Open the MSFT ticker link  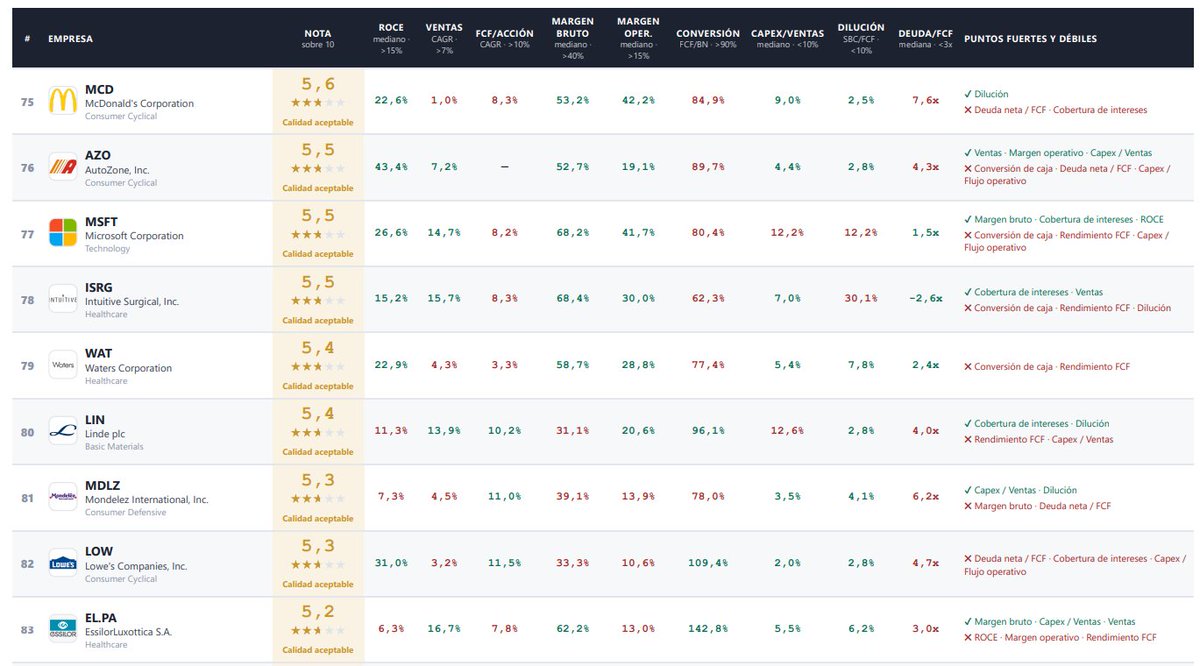pos(102,221)
